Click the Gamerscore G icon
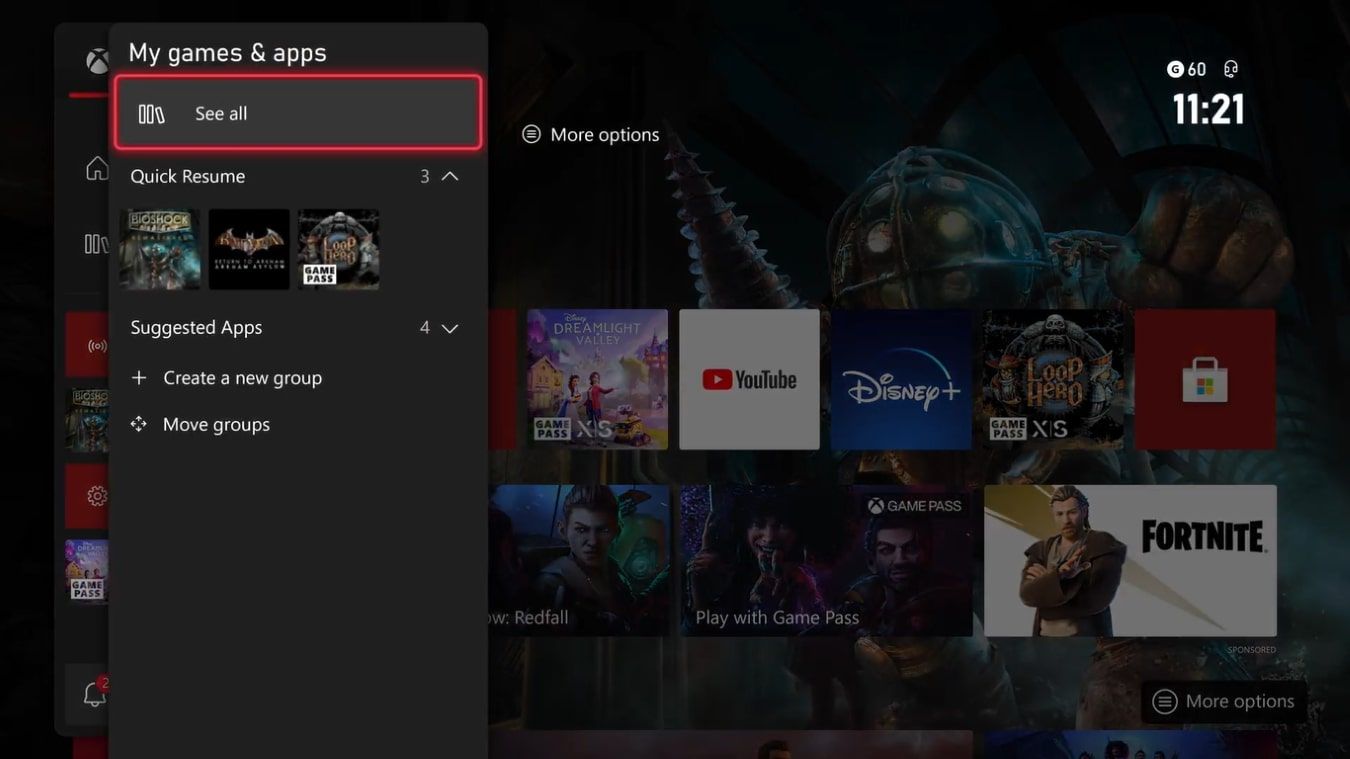Screen dimensions: 1350x759 (1175, 69)
